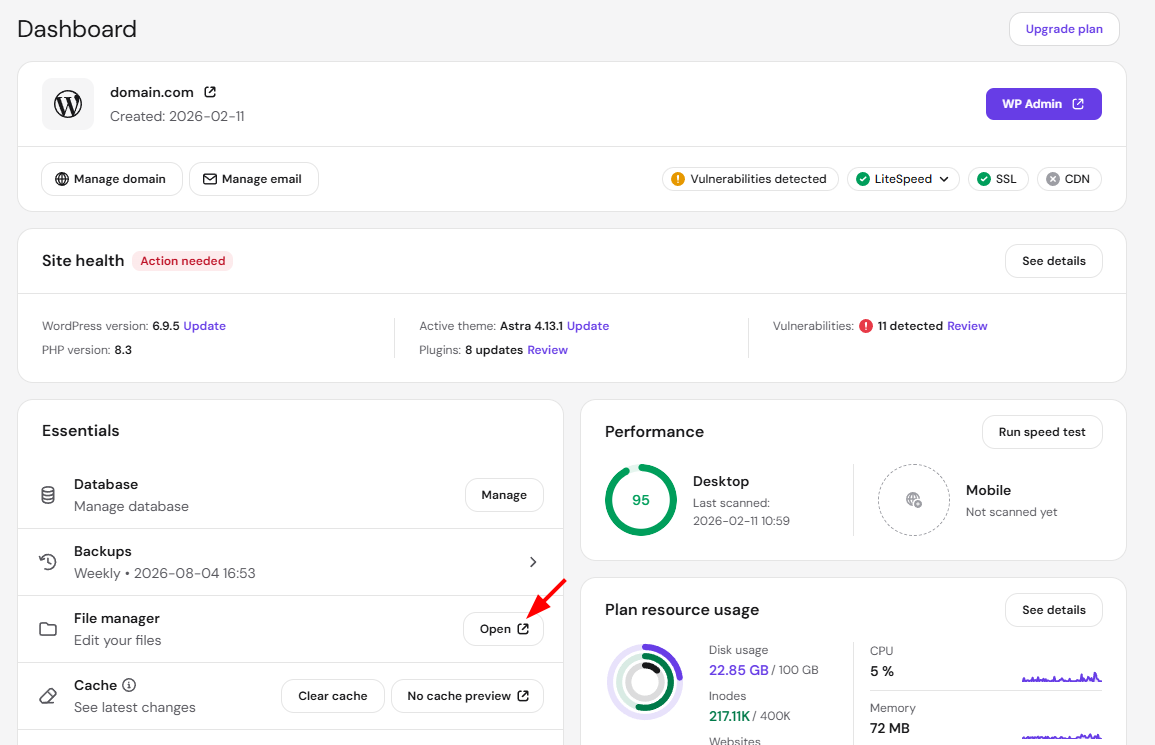Click the red vulnerabilities alert icon
1155x745 pixels.
pyautogui.click(x=866, y=326)
